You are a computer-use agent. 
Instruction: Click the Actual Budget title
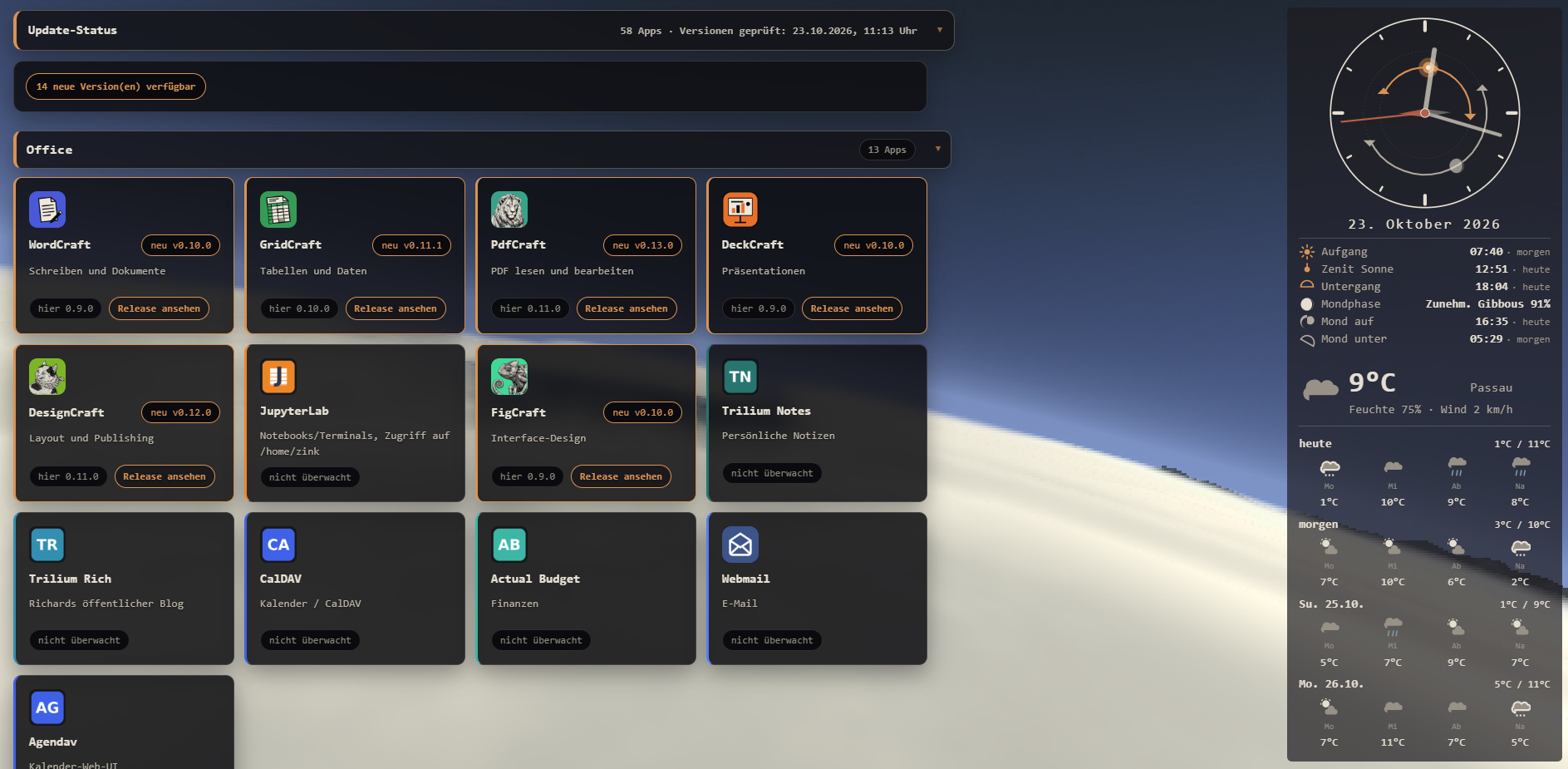535,579
